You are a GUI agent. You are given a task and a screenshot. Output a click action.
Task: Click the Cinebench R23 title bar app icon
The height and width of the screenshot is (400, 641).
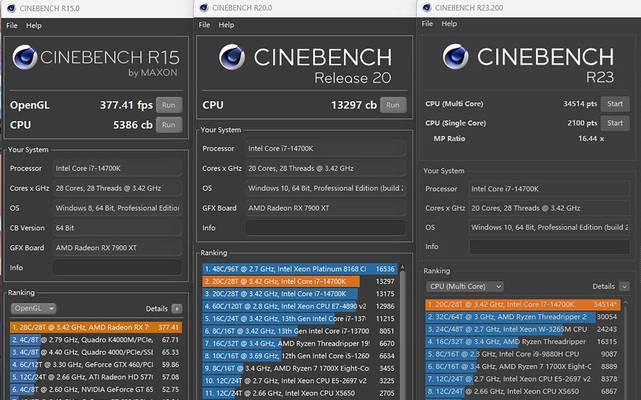(x=427, y=8)
